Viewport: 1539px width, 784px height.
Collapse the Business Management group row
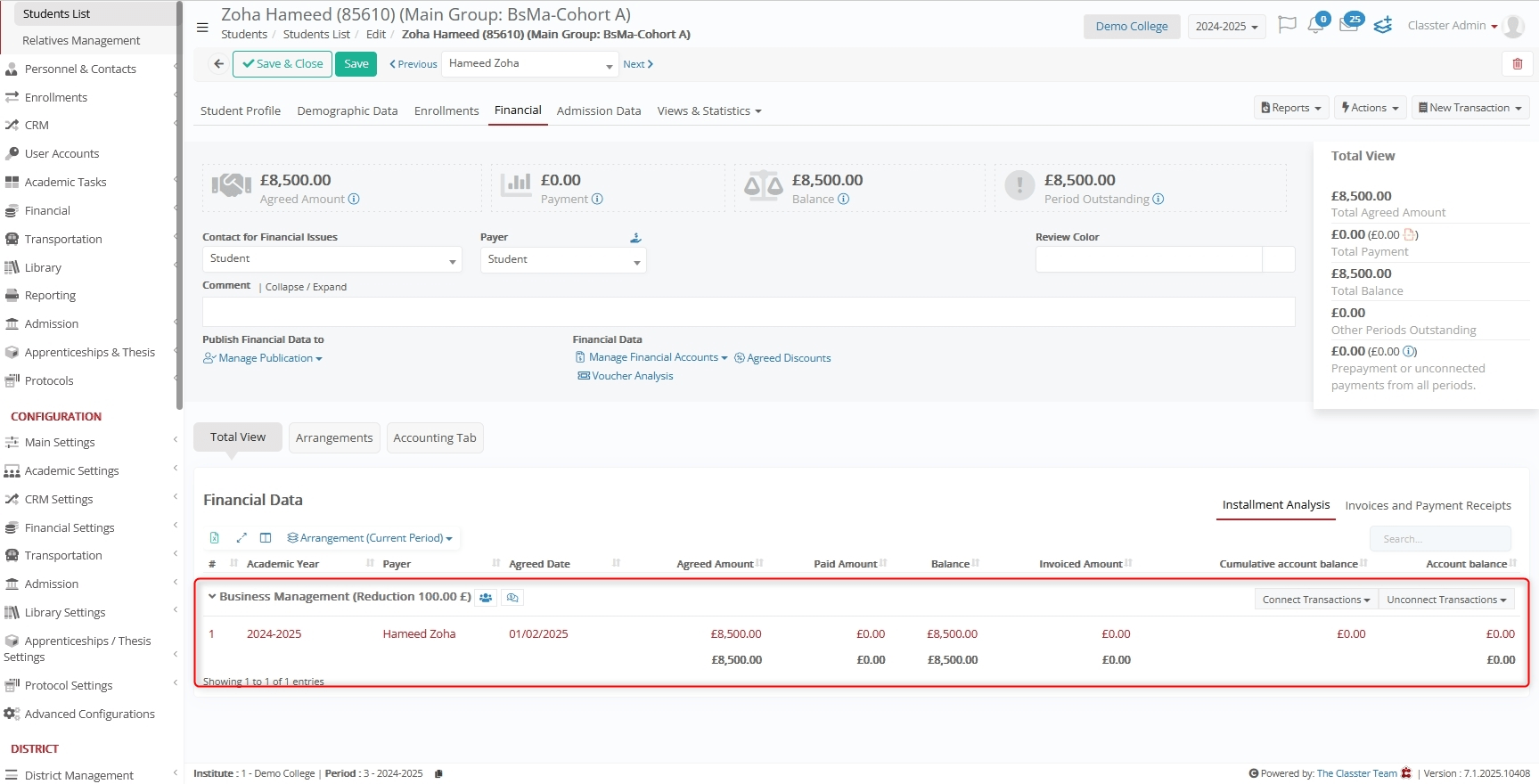tap(212, 597)
